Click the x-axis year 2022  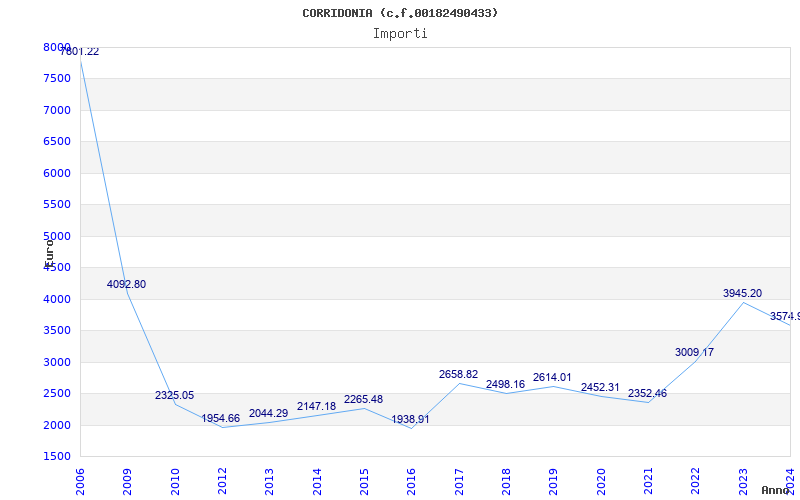pos(695,482)
